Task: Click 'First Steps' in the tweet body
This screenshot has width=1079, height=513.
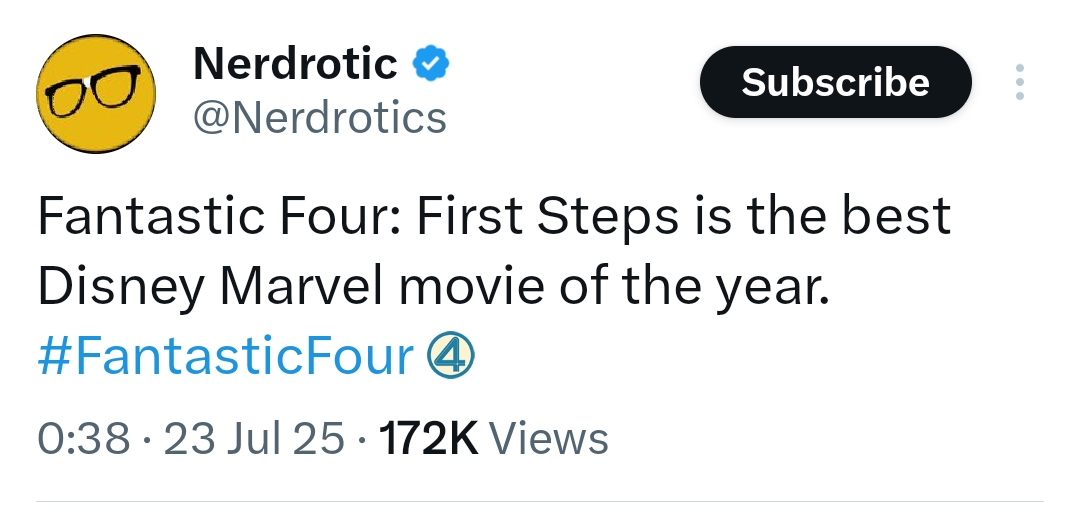Action: 547,216
